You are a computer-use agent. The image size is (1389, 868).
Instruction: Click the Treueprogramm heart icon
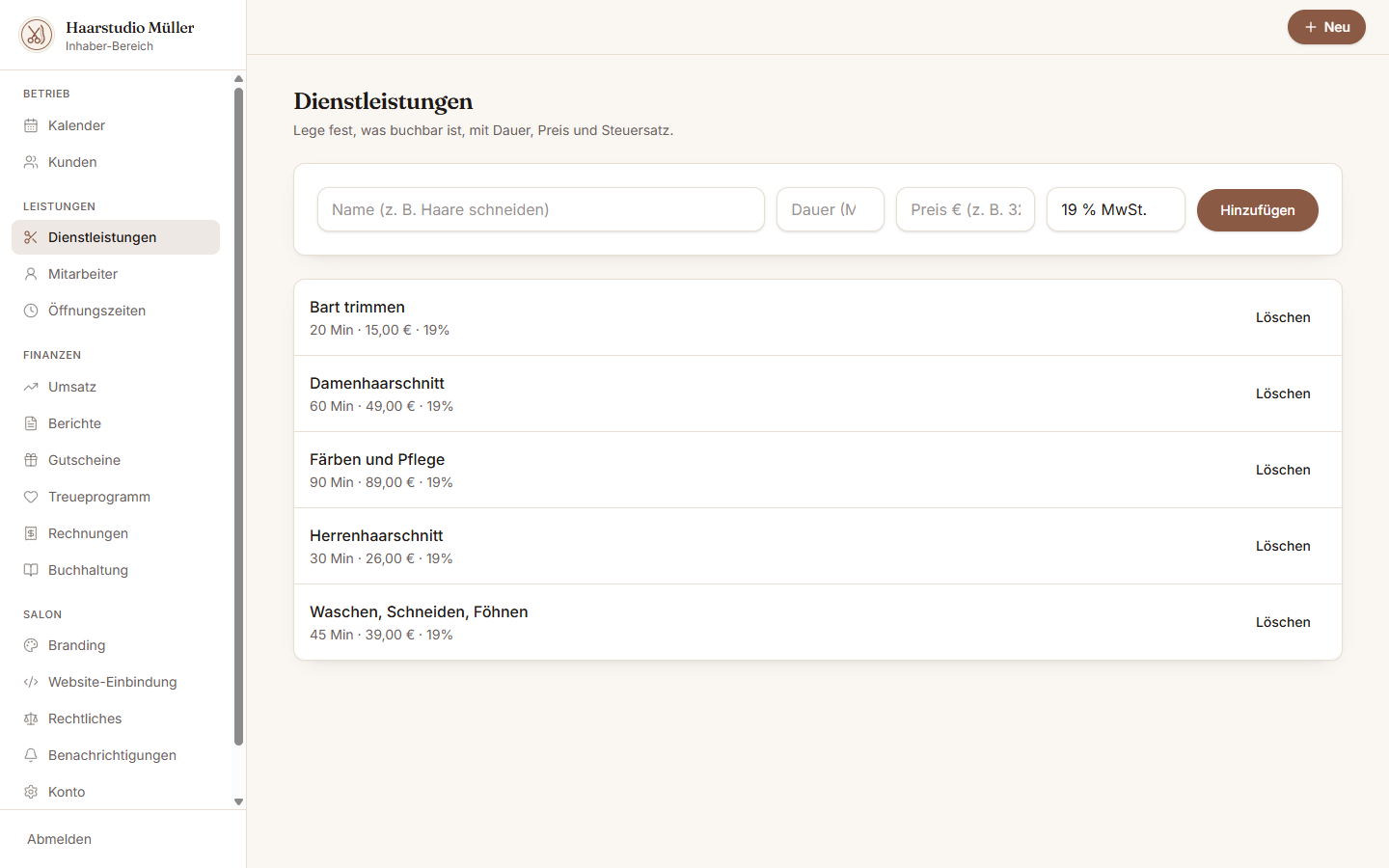point(31,497)
